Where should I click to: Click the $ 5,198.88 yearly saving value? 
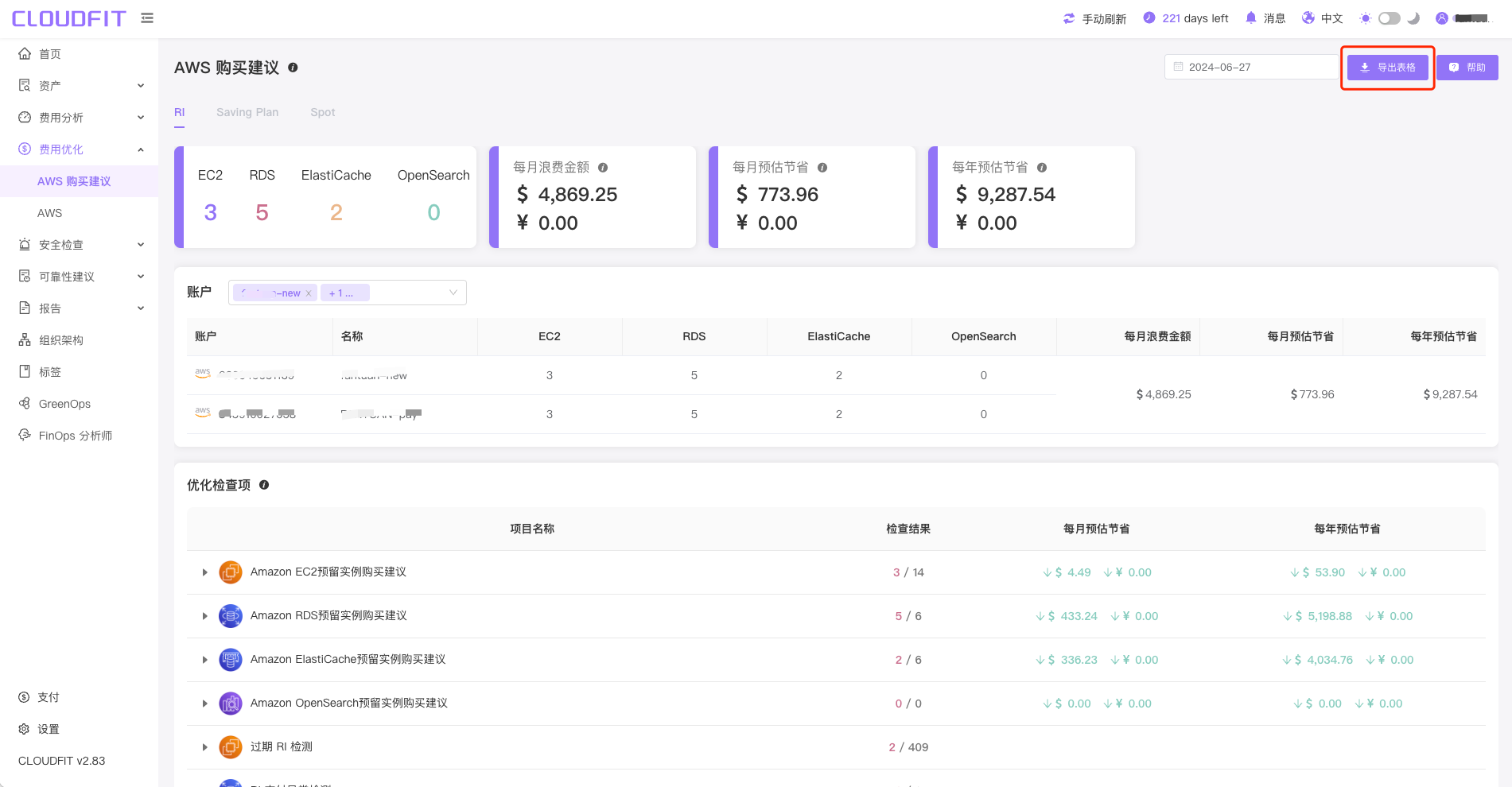click(x=1323, y=616)
